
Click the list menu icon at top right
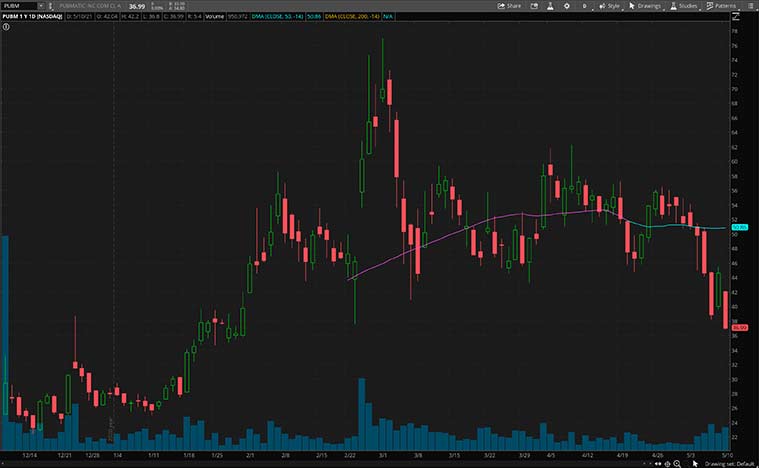click(x=750, y=5)
